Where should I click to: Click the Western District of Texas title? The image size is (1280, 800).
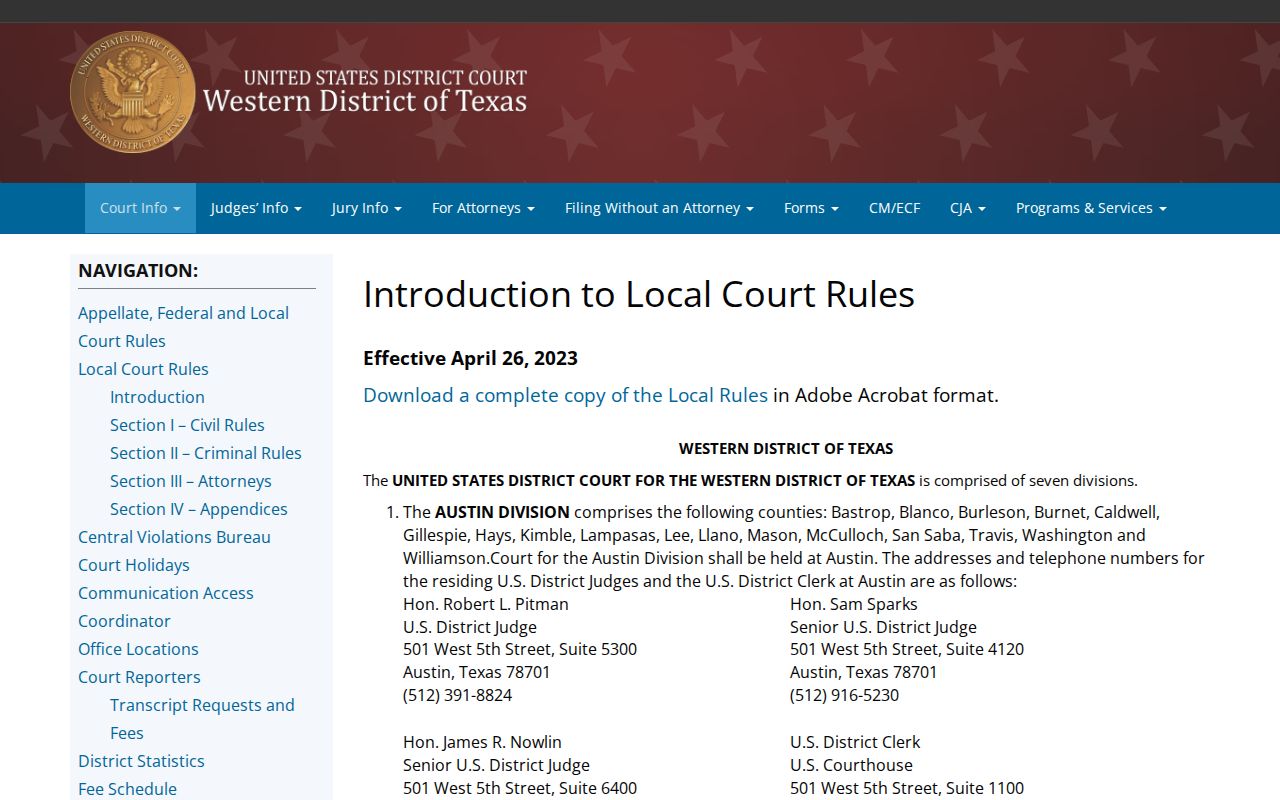(x=365, y=101)
